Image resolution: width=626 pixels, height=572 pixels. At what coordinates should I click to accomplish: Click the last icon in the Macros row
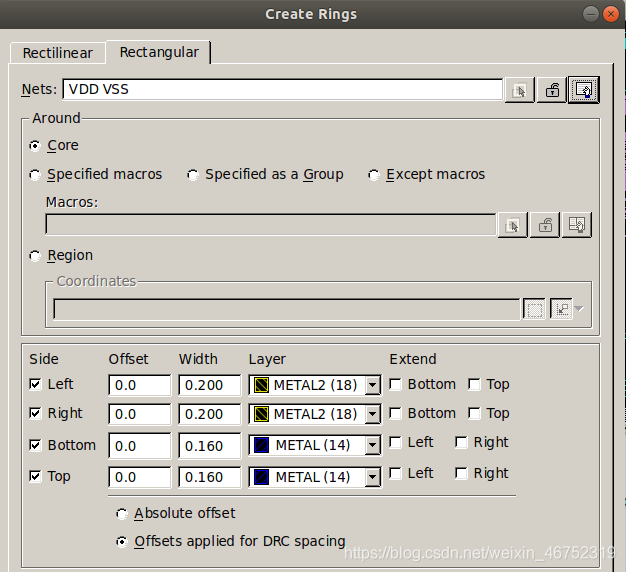click(575, 225)
